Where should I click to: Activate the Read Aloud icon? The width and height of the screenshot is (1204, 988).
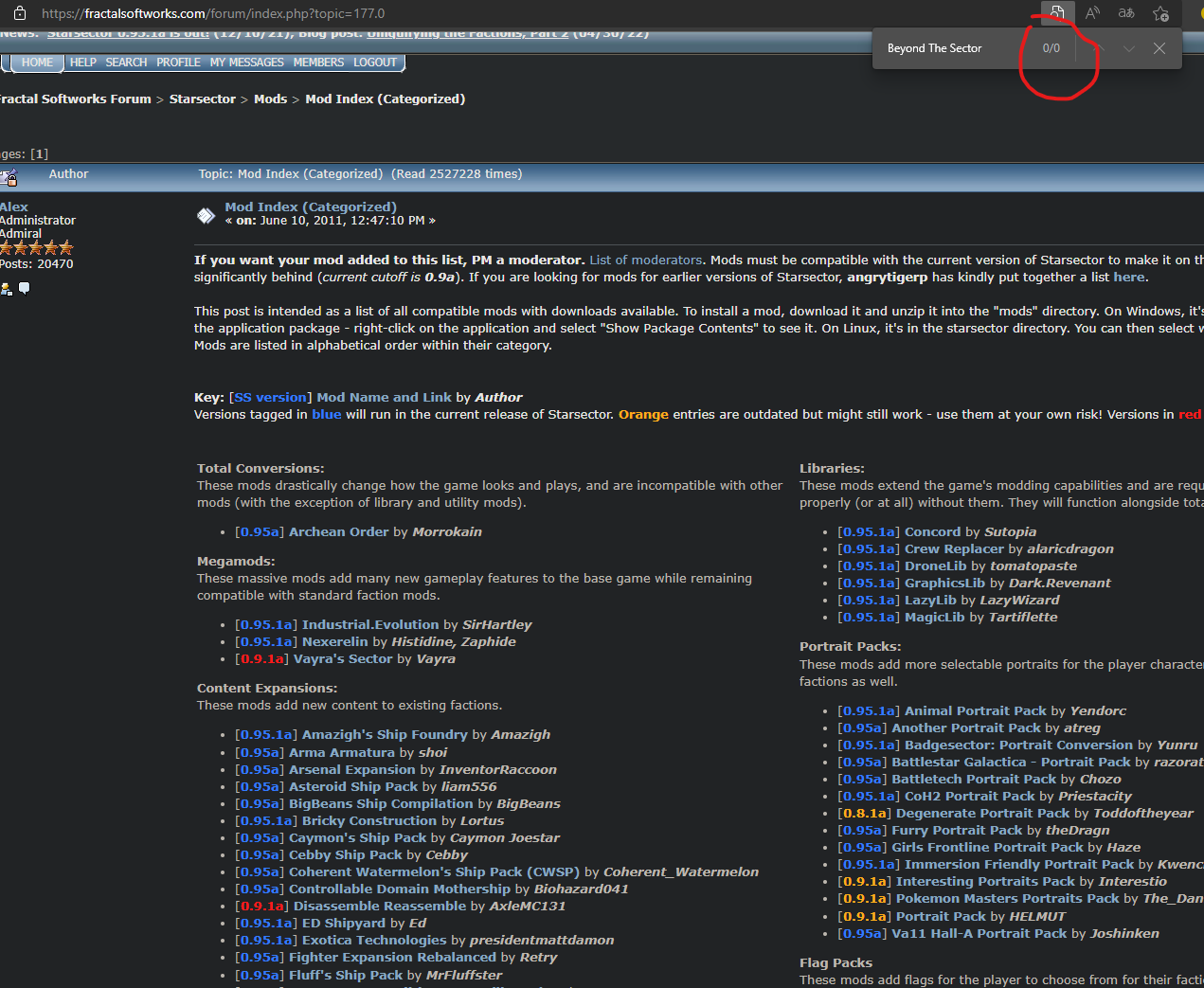[1092, 13]
